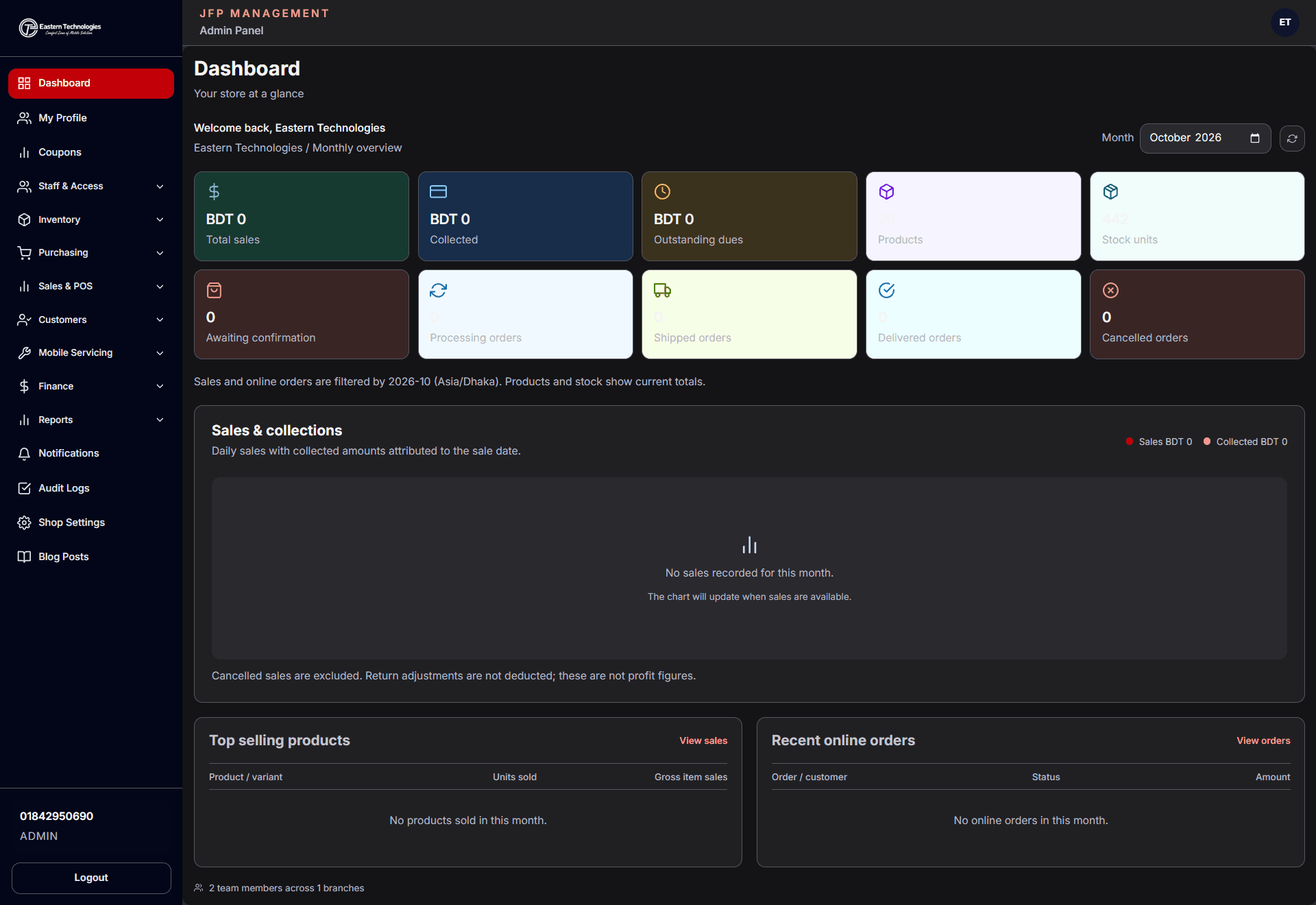Viewport: 1316px width, 905px height.
Task: Click the 'Units sold' column header
Action: coord(515,777)
